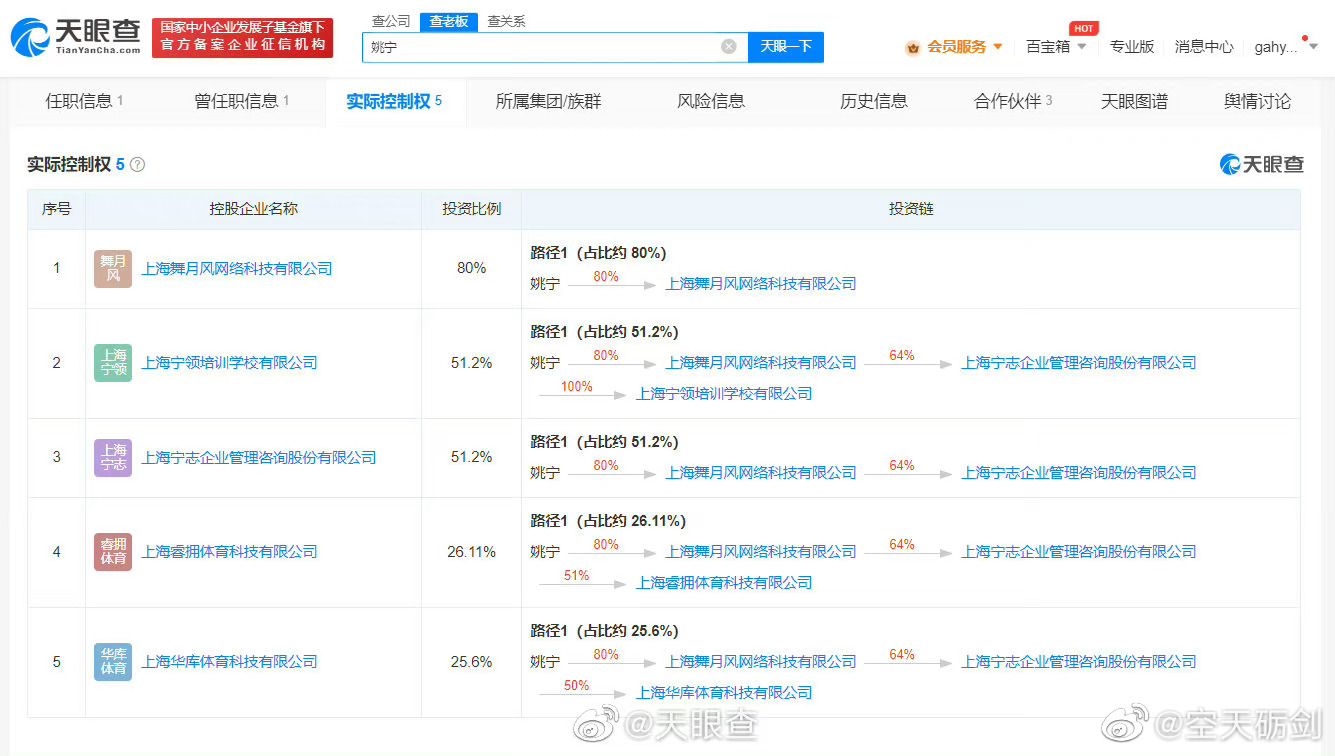Click the help icon beside 实际控制权 5
This screenshot has height=756, width=1335.
138,165
